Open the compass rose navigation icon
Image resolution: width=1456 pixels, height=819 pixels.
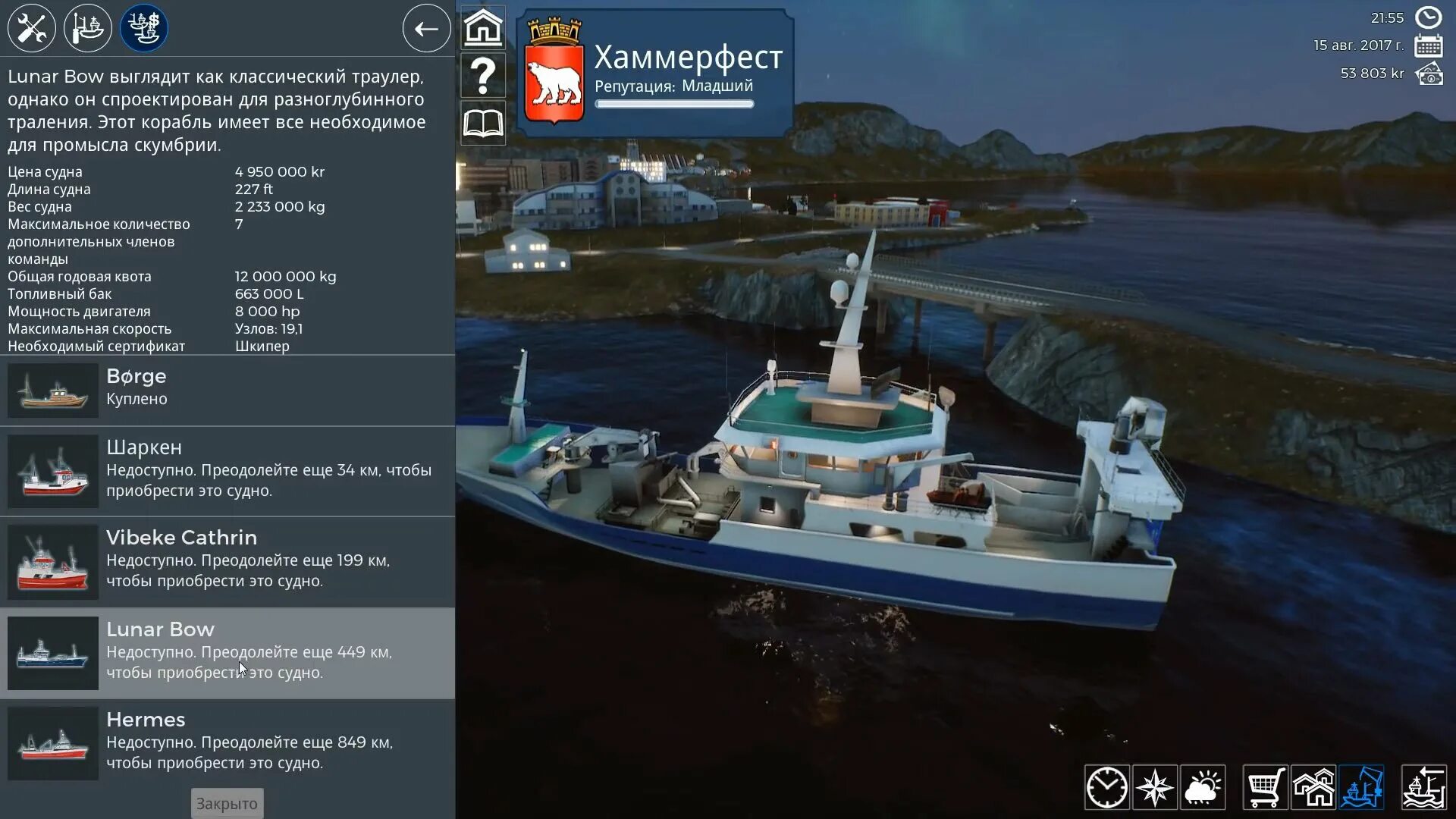point(1154,787)
